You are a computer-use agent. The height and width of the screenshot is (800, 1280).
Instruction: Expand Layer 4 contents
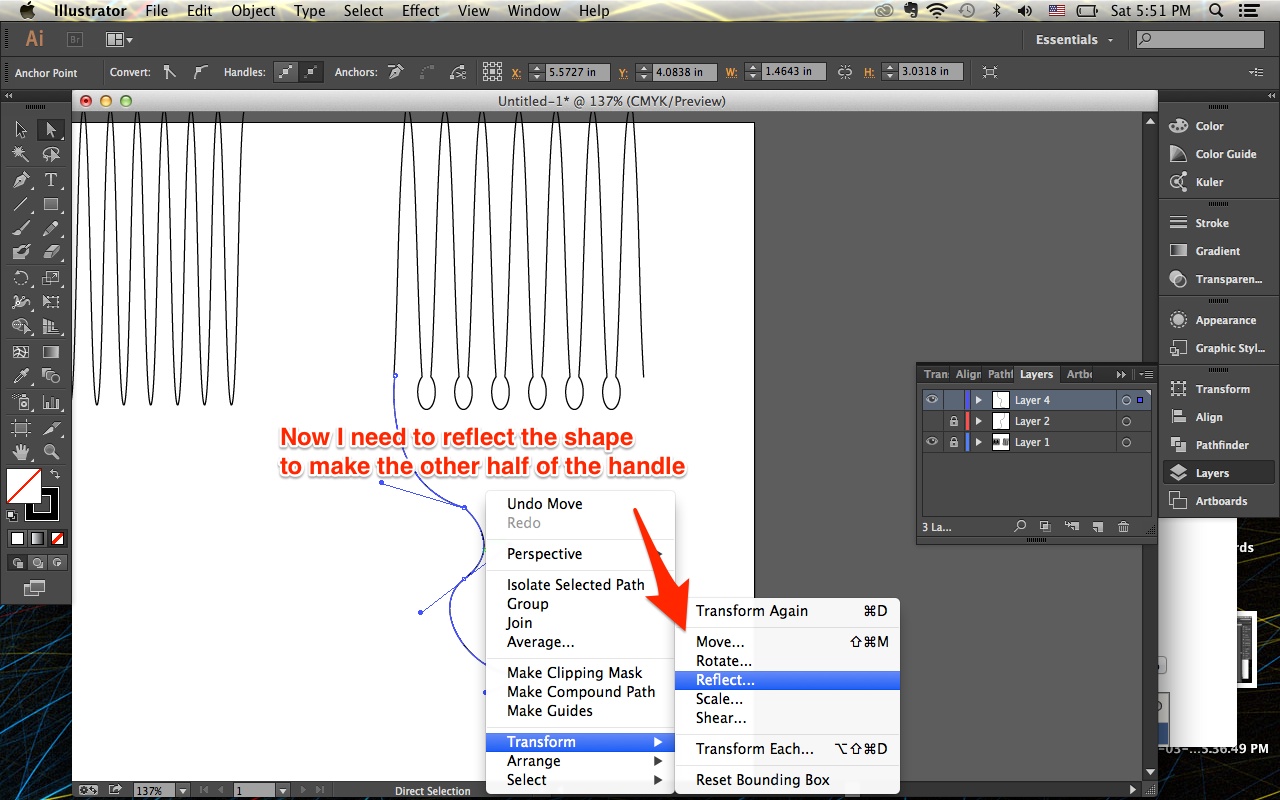pos(979,400)
